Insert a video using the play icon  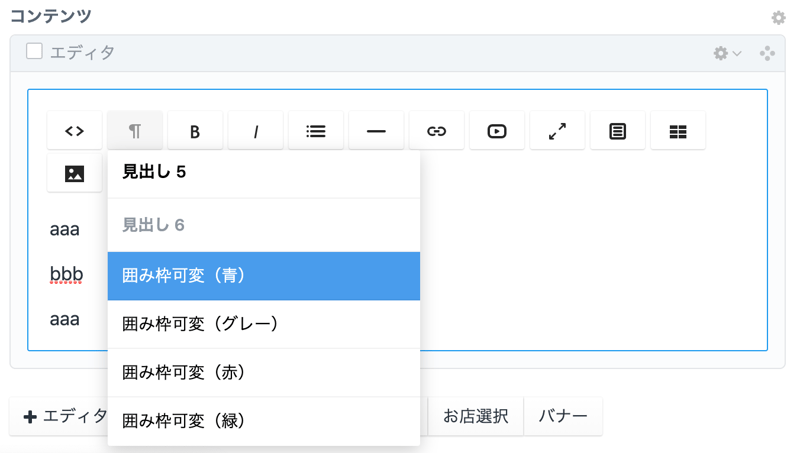pyautogui.click(x=497, y=131)
